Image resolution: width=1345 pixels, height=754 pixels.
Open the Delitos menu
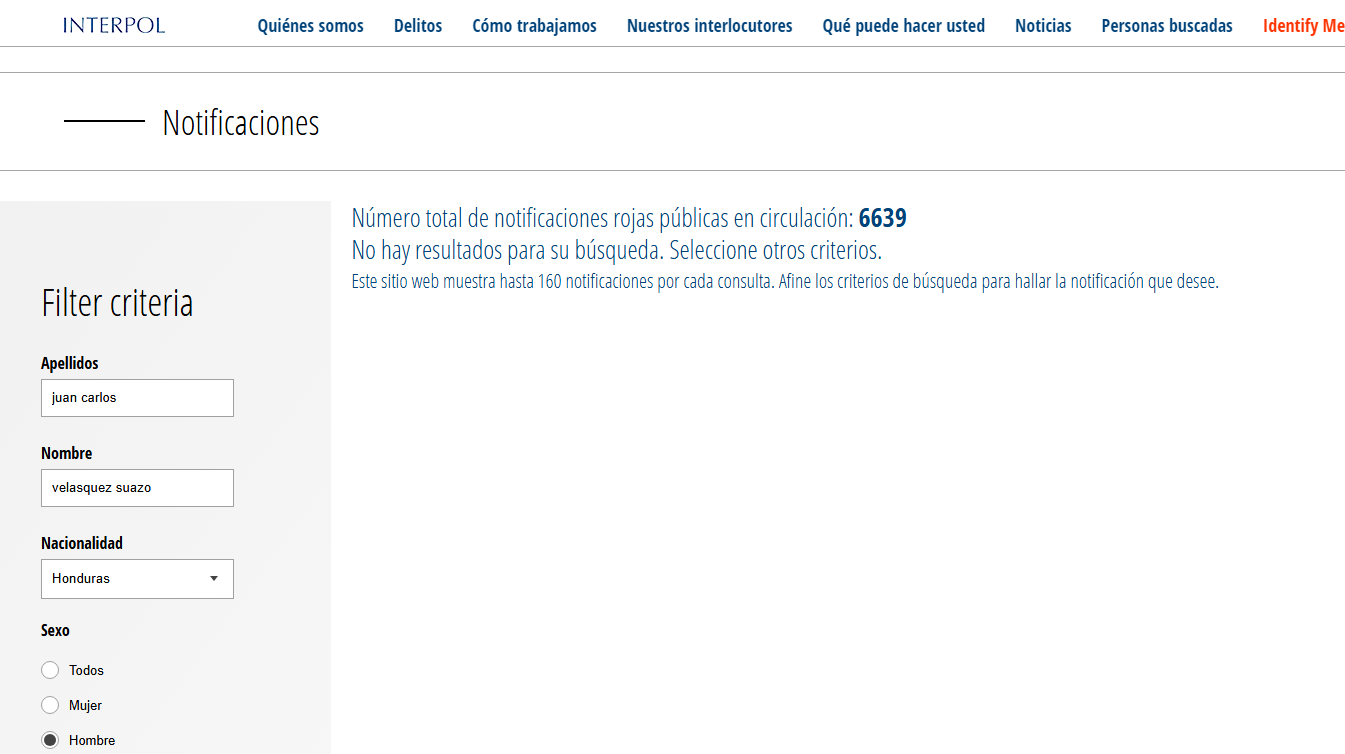pos(418,26)
